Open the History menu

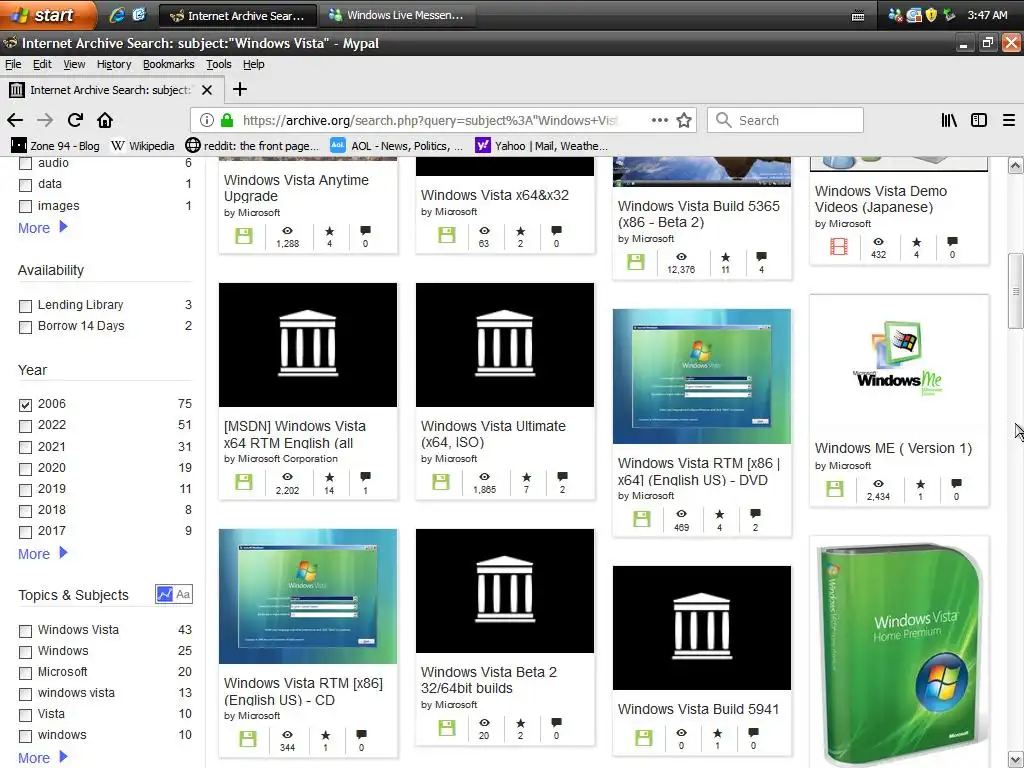click(114, 64)
